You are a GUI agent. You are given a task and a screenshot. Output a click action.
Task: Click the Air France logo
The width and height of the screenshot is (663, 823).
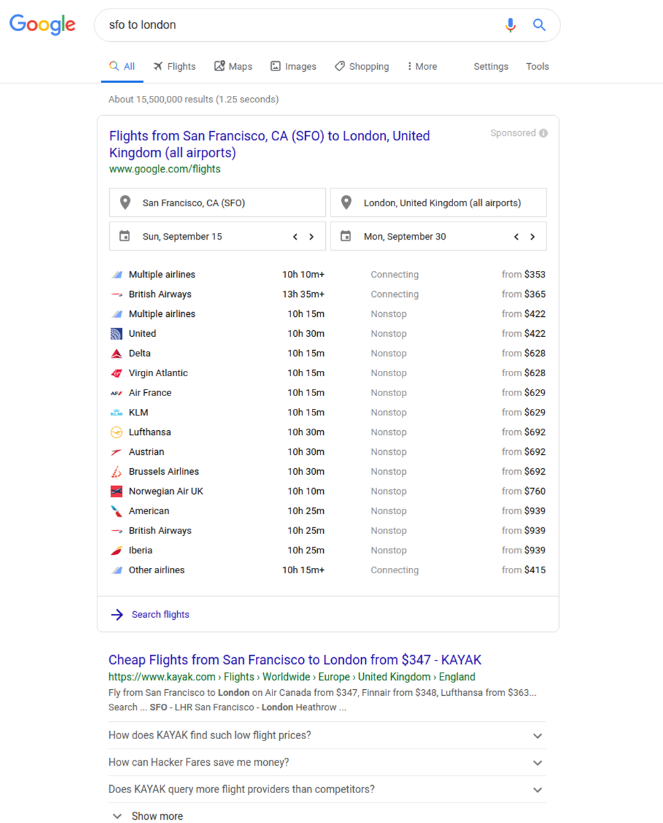point(117,393)
